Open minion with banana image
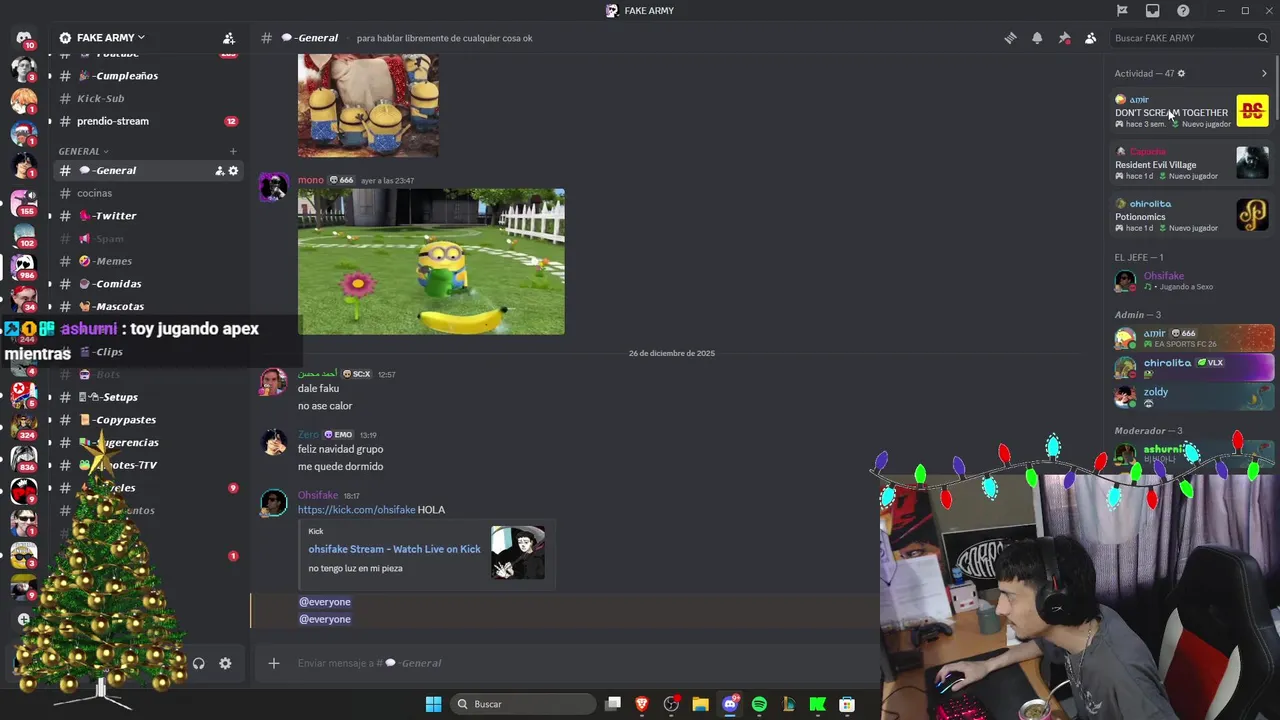The image size is (1280, 720). (x=431, y=262)
